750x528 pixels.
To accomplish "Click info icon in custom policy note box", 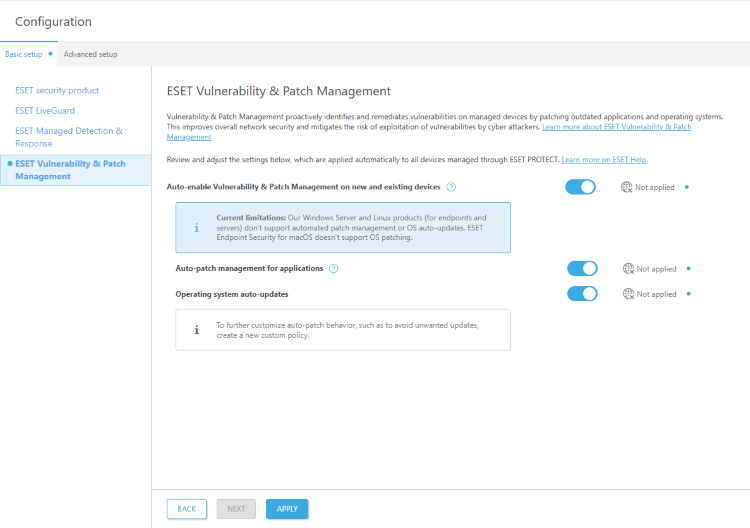I will click(197, 330).
